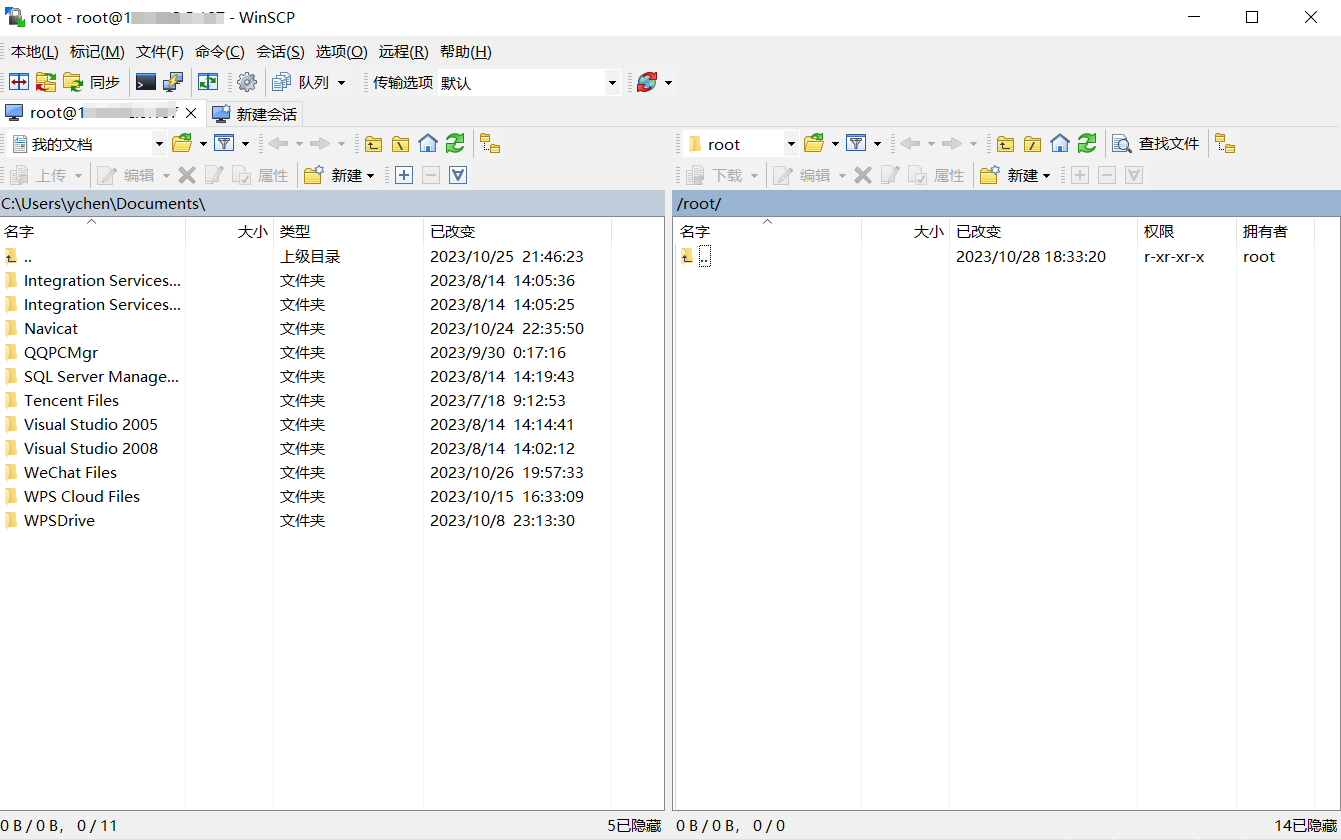
Task: Click the local panel delete X icon
Action: (187, 175)
